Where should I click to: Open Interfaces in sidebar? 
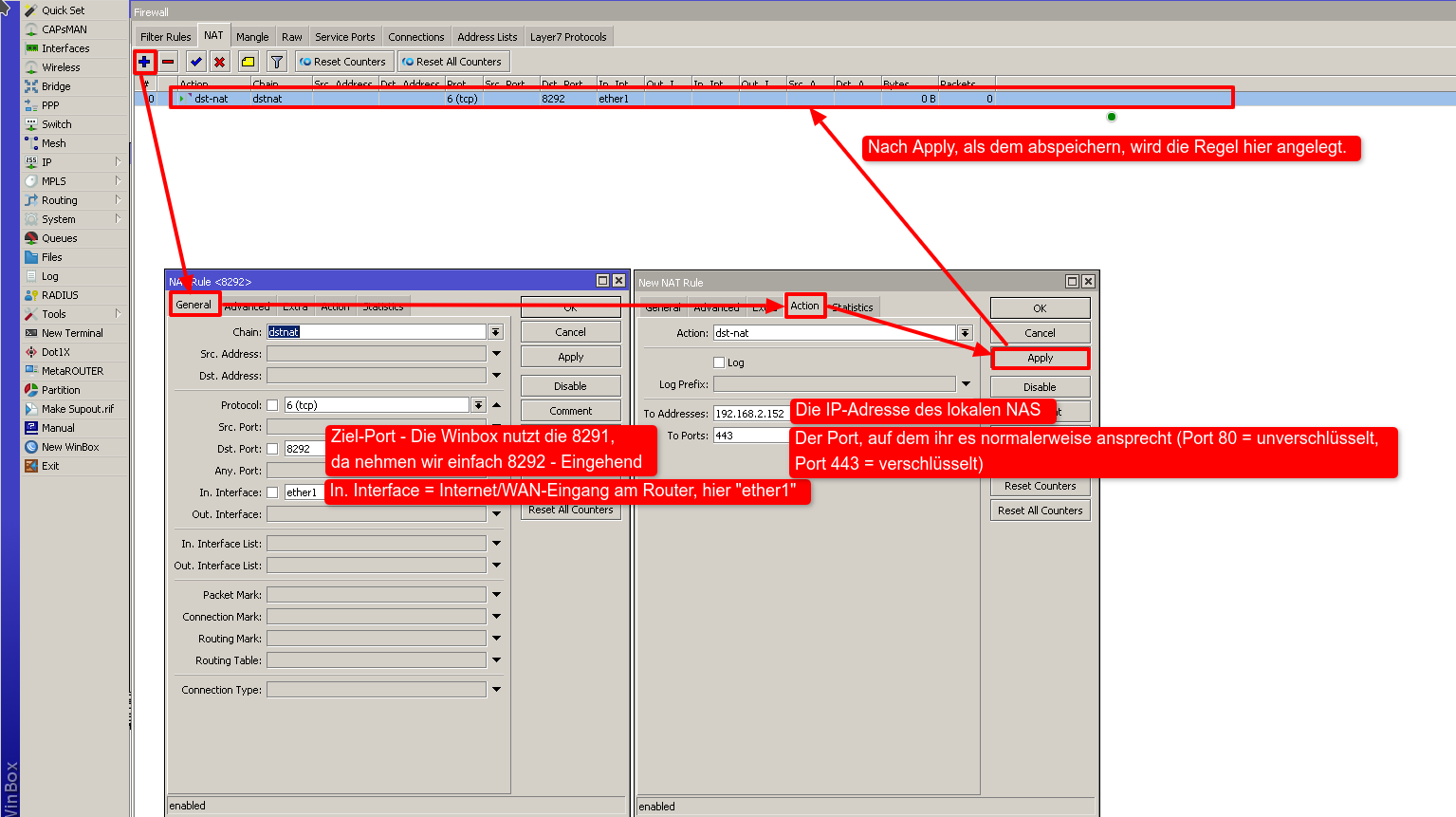(65, 48)
